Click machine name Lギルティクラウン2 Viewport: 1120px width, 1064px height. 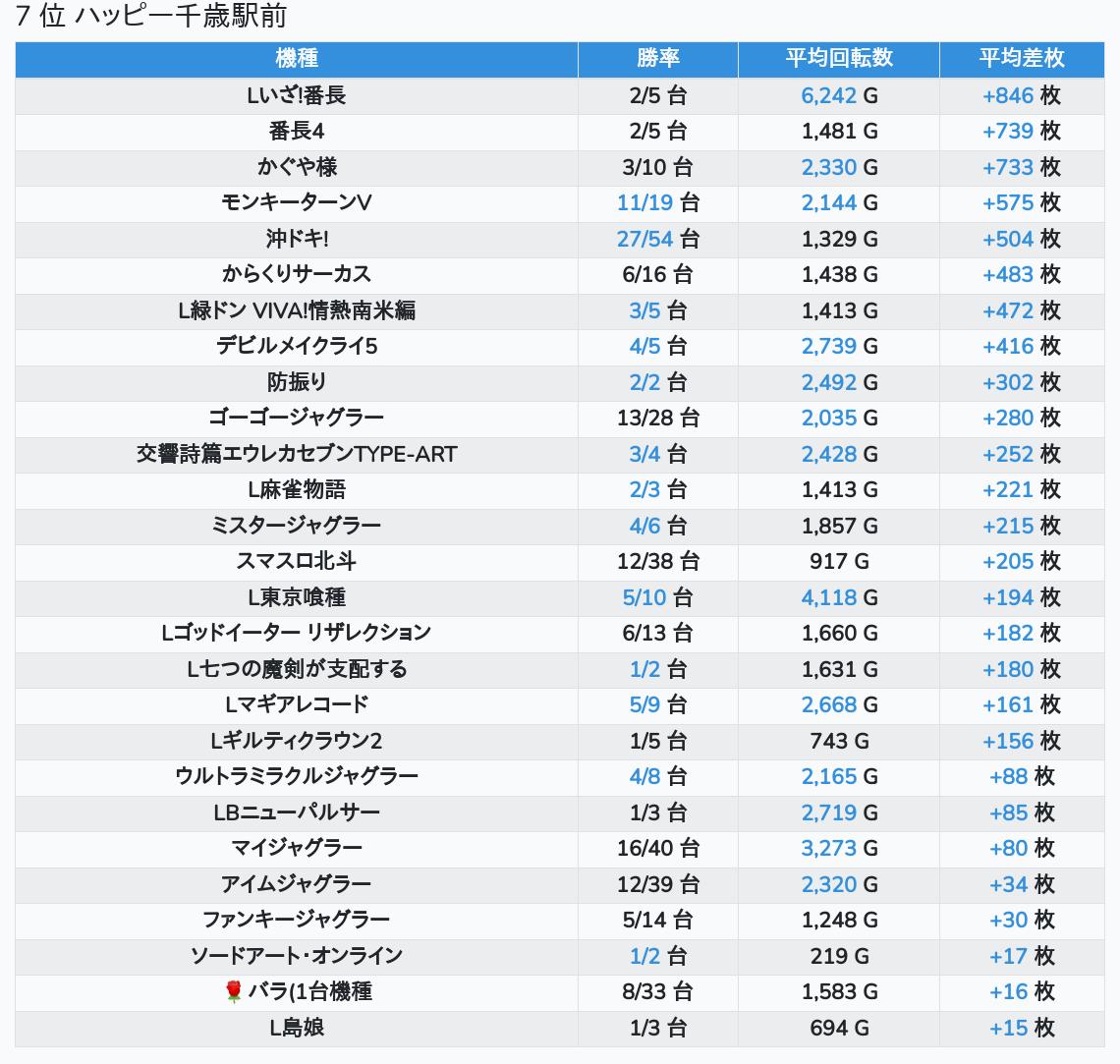(297, 741)
